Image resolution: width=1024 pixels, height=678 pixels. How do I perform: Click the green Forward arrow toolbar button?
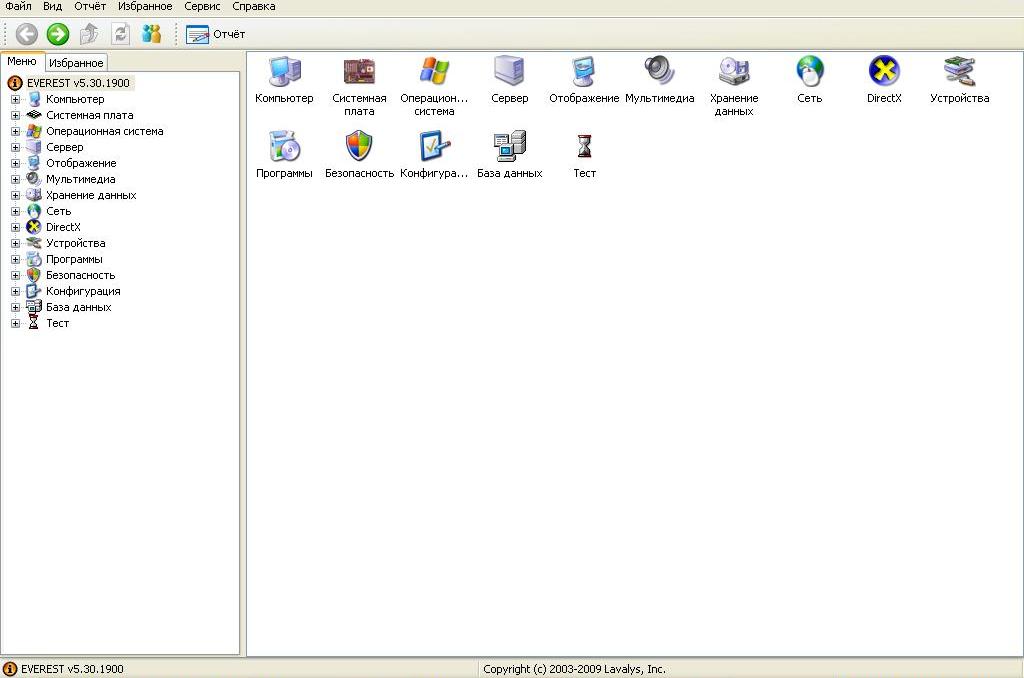[58, 34]
